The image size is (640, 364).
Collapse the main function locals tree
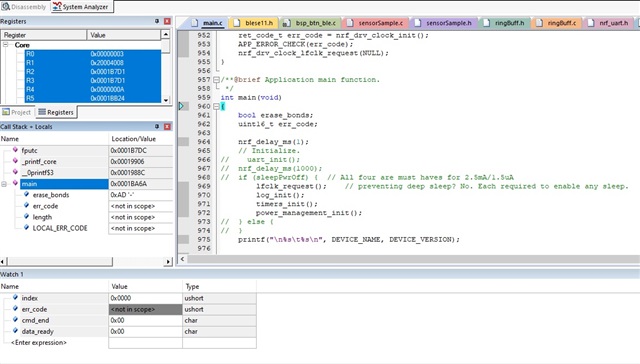click(4, 184)
